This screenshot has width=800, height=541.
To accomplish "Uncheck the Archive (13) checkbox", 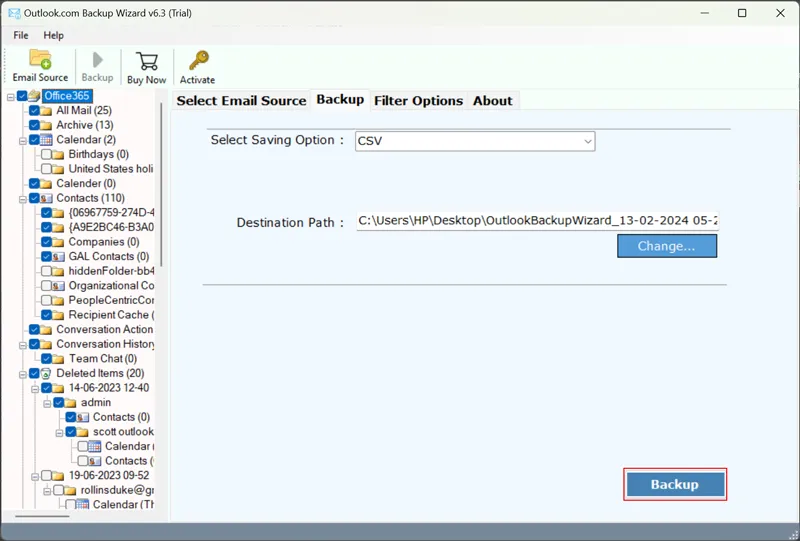I will [34, 125].
